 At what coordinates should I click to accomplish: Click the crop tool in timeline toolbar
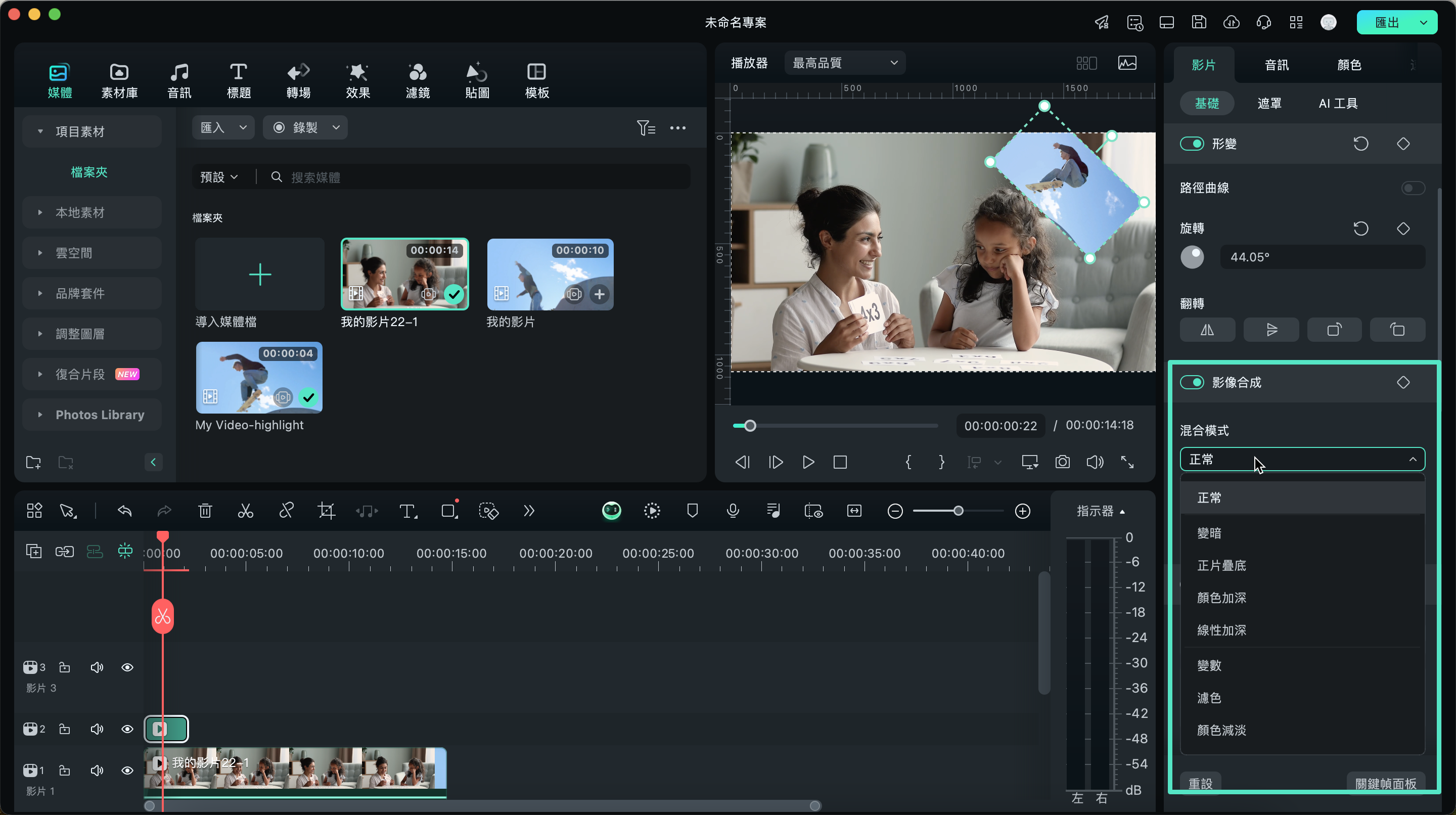pos(326,511)
